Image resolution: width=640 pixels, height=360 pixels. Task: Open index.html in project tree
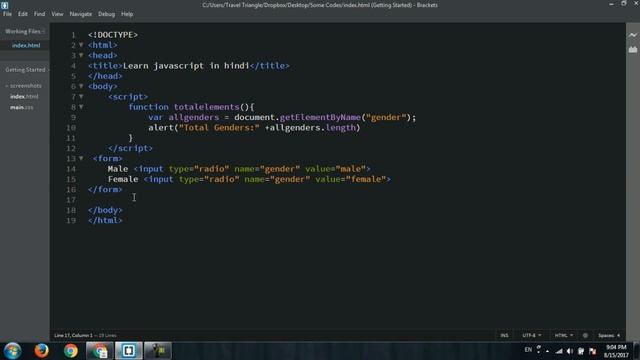point(24,97)
